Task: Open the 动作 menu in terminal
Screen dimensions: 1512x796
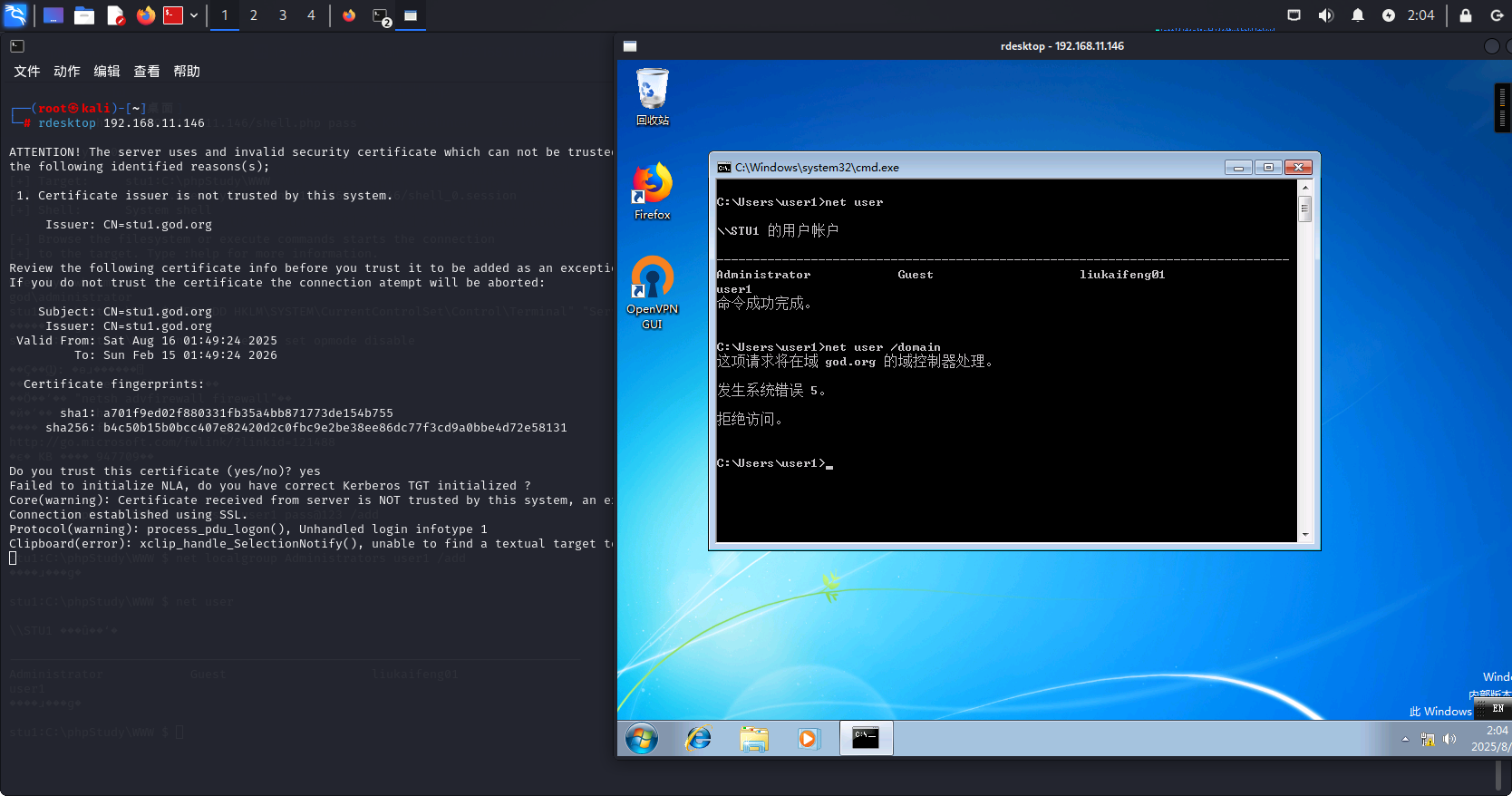Action: 67,71
